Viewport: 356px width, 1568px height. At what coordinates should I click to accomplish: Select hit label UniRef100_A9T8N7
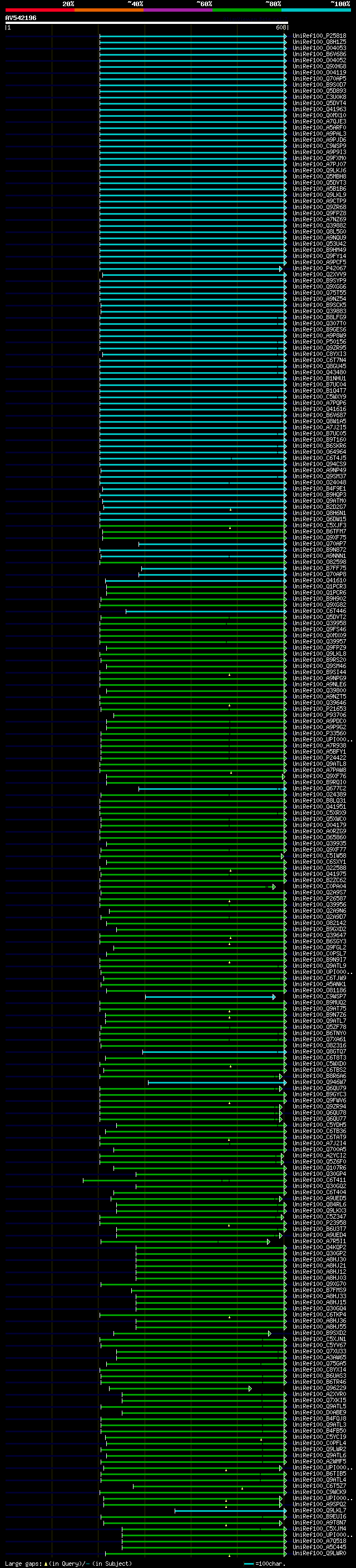(319, 1523)
